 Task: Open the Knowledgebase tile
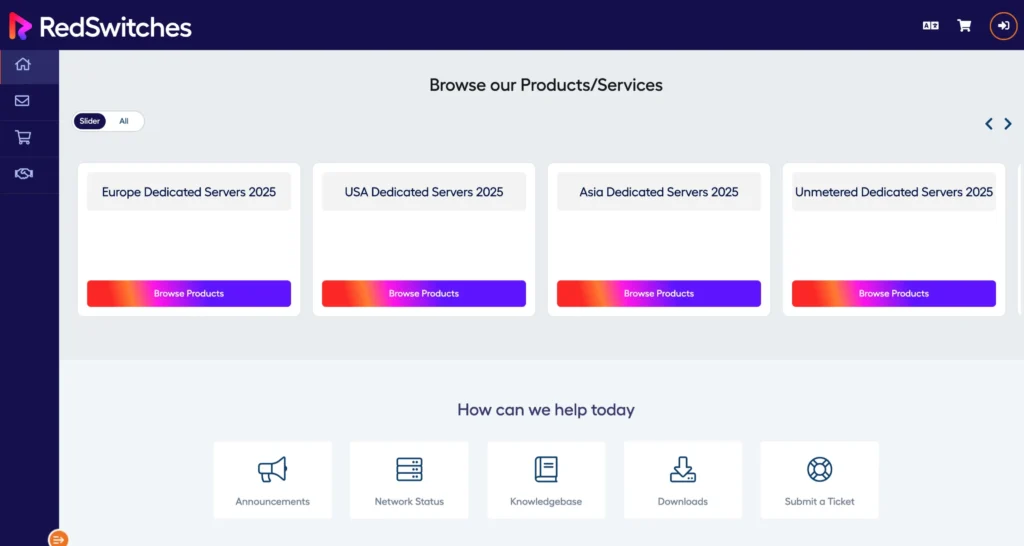pyautogui.click(x=546, y=480)
